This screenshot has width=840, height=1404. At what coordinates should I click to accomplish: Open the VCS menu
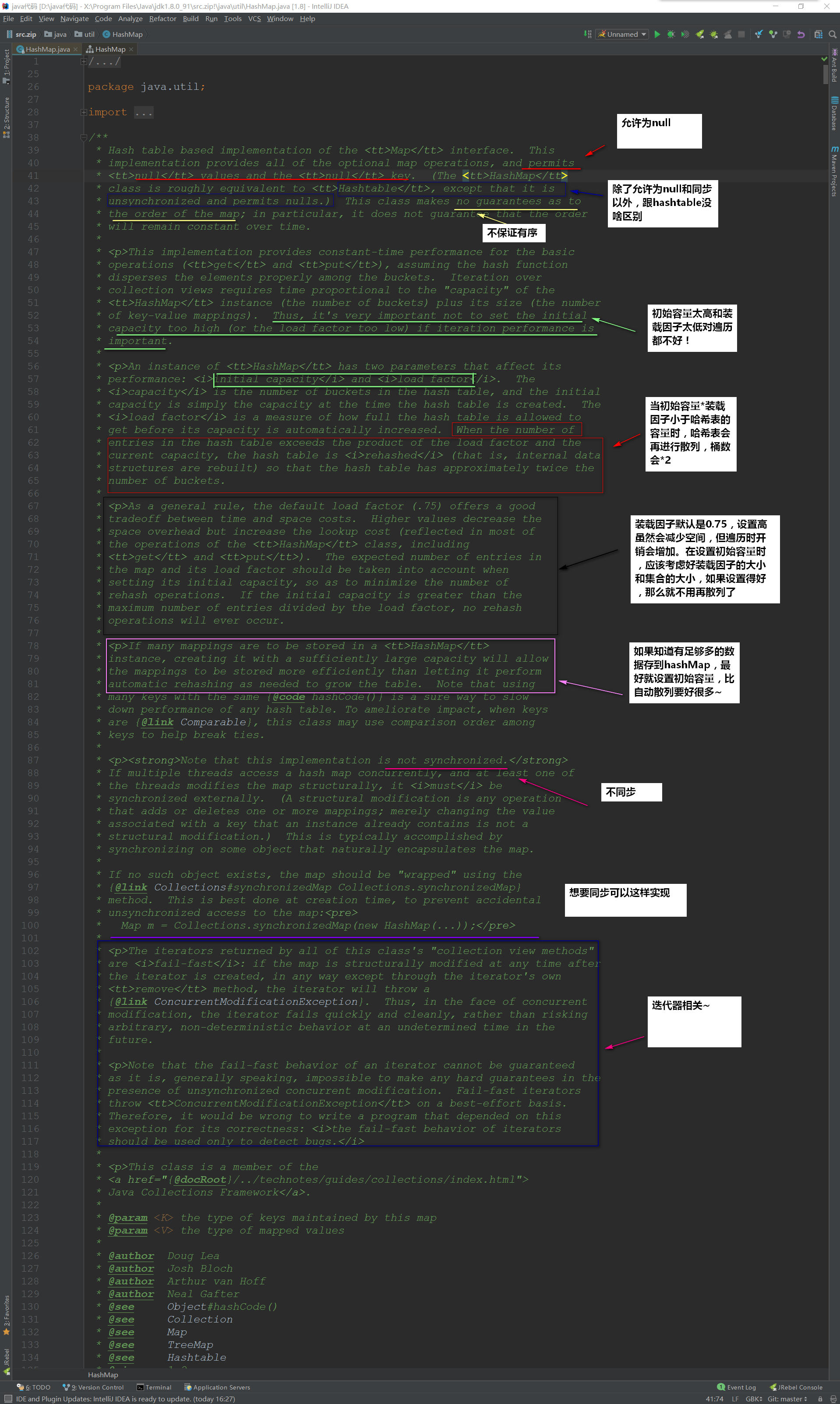point(254,19)
